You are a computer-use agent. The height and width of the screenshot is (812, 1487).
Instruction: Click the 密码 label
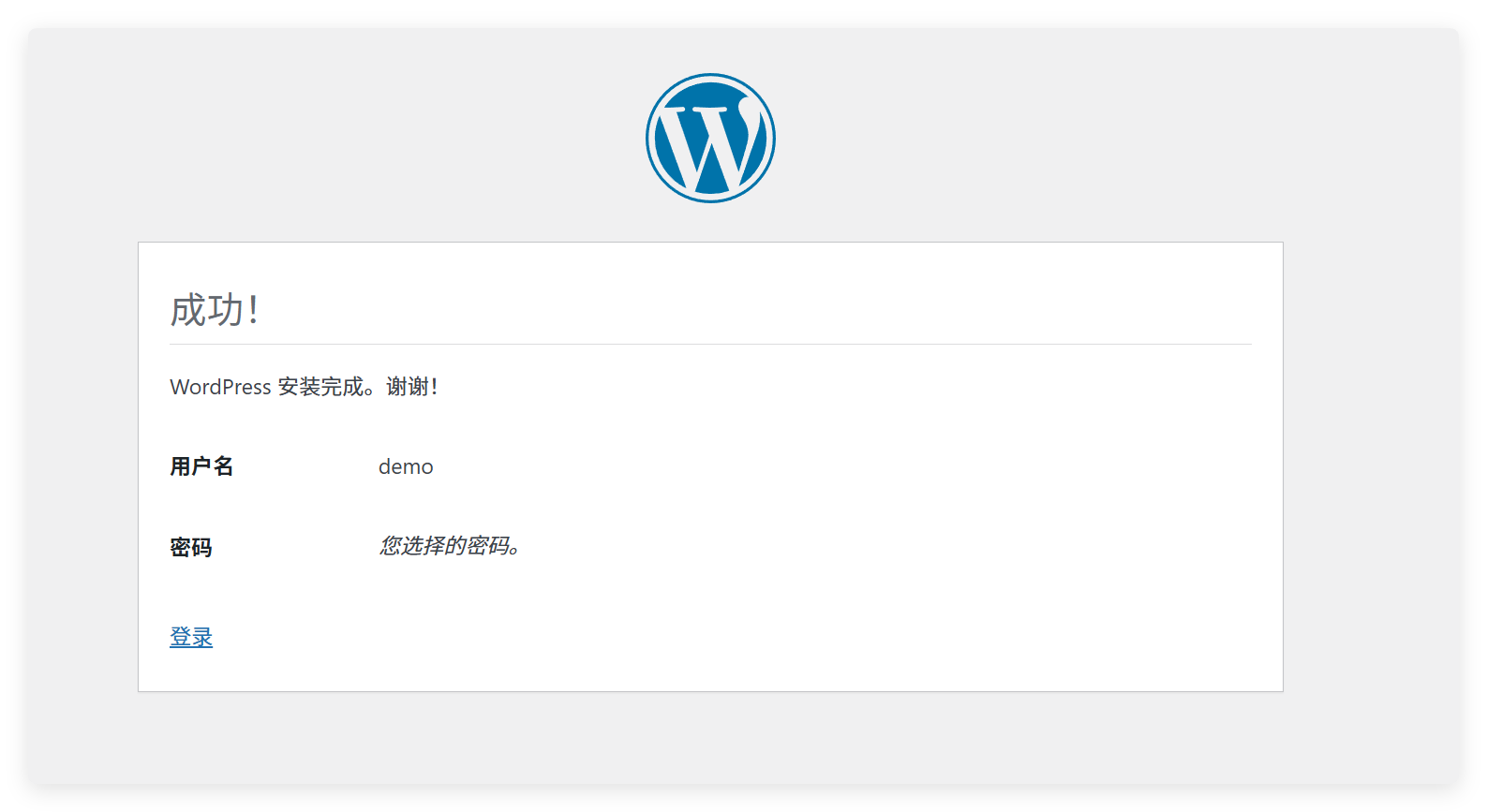pyautogui.click(x=191, y=547)
